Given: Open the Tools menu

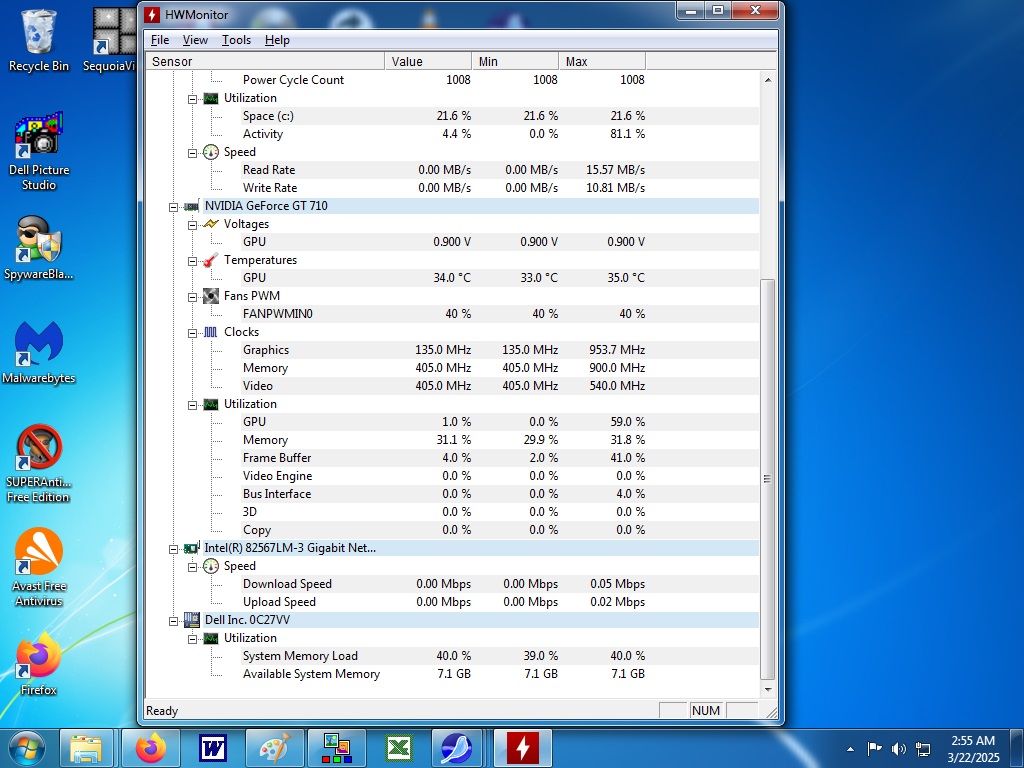Looking at the screenshot, I should (236, 40).
